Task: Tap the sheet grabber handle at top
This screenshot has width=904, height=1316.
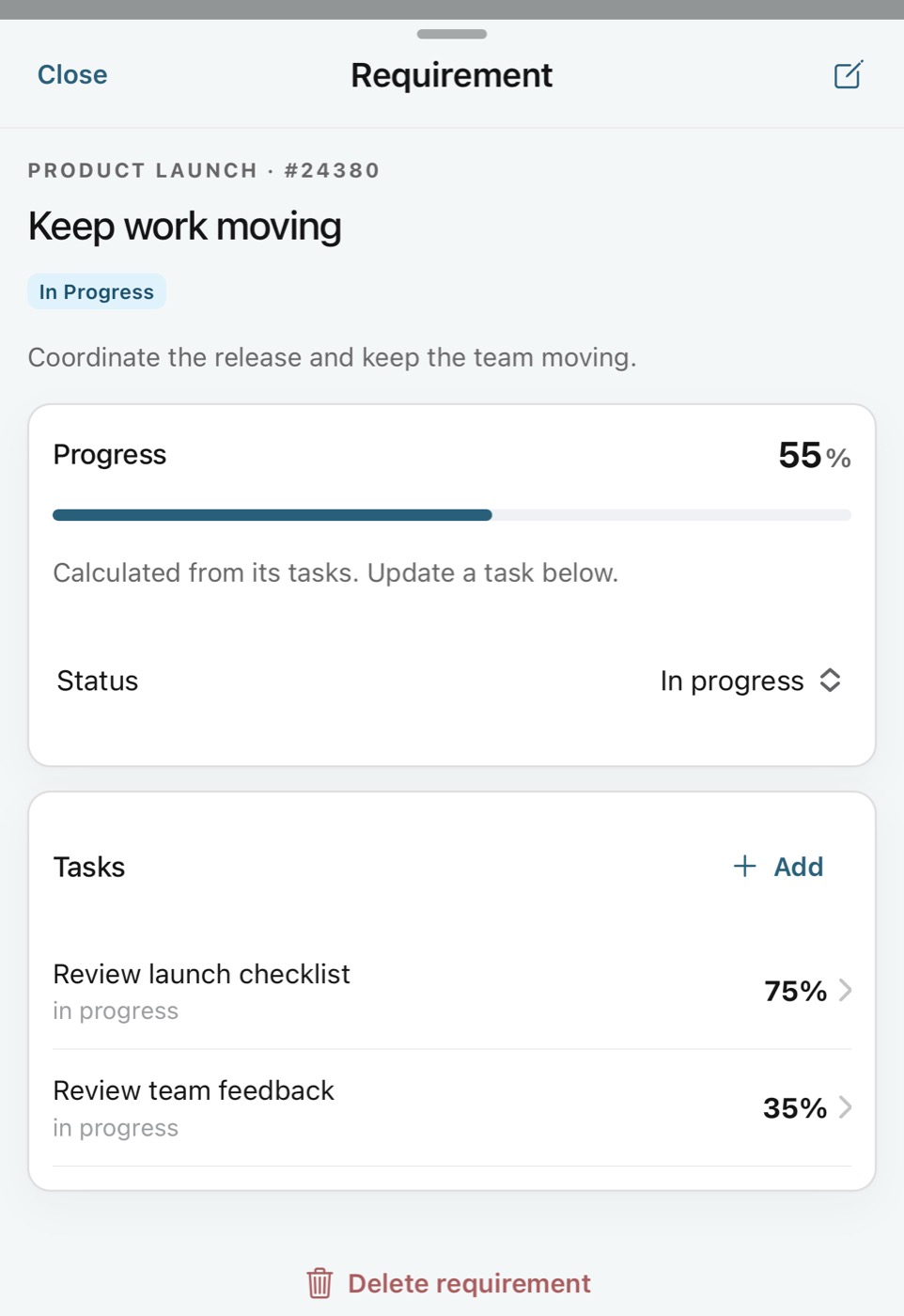Action: coord(452,34)
